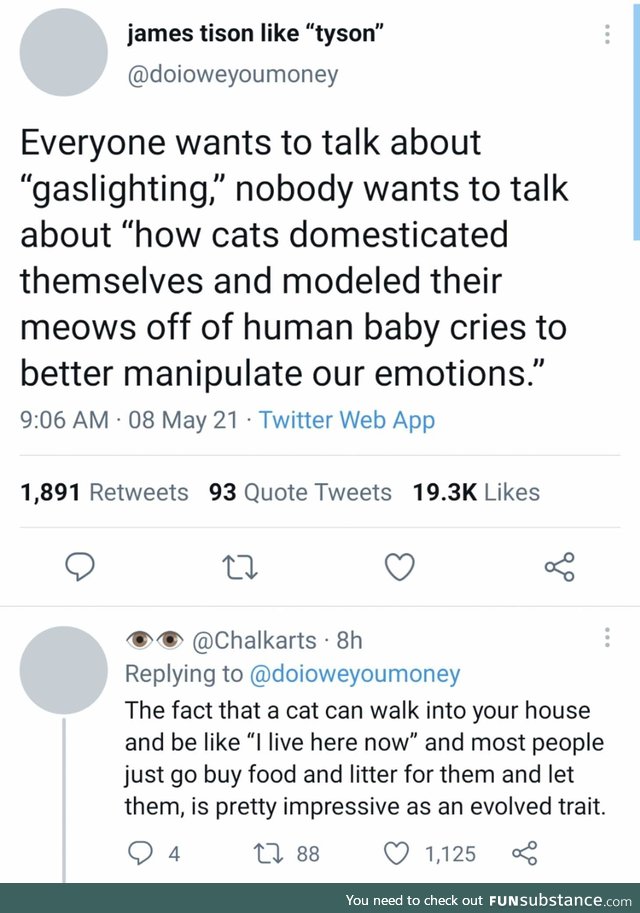640x913 pixels.
Task: Share the Chalkarts reply
Action: pos(524,853)
